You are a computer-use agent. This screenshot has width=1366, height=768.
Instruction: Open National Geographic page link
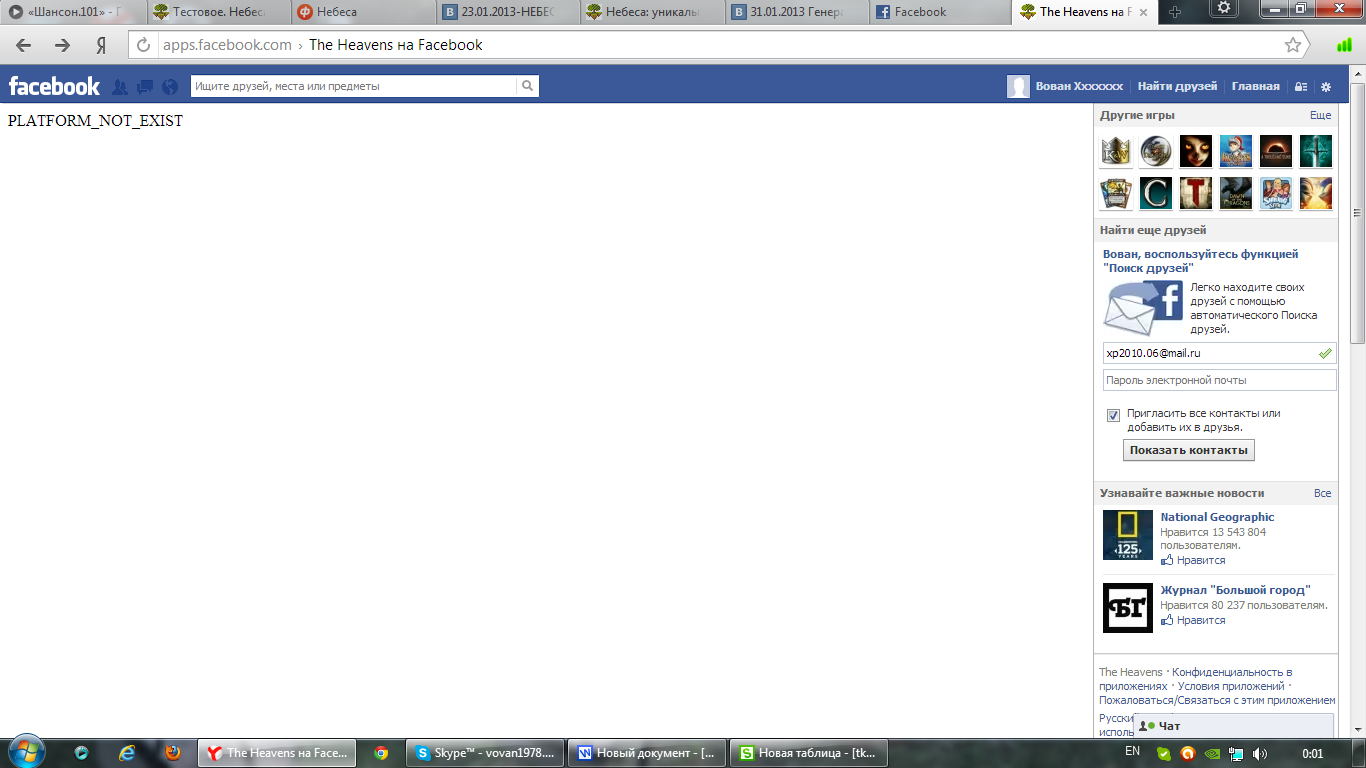pos(1217,517)
